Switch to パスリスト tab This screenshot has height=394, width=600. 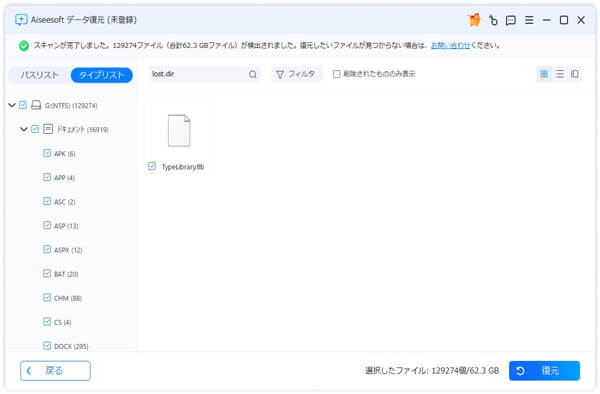39,75
